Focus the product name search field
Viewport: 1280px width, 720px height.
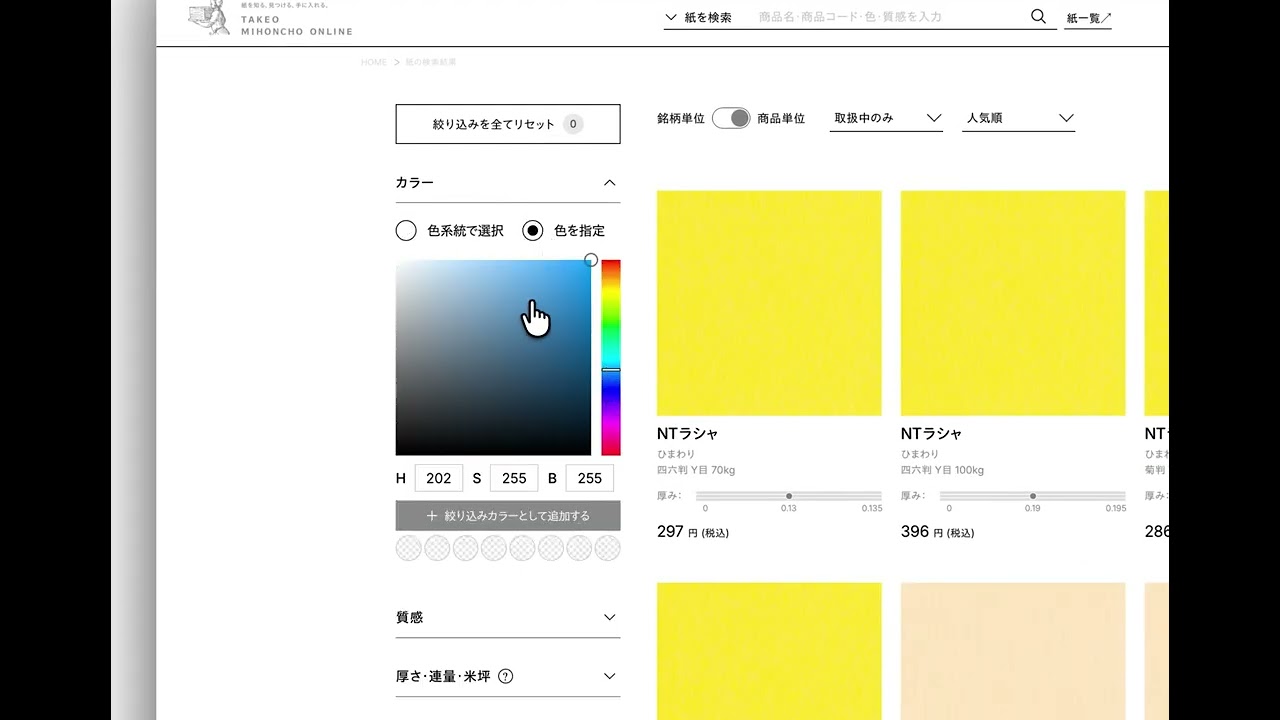click(890, 17)
